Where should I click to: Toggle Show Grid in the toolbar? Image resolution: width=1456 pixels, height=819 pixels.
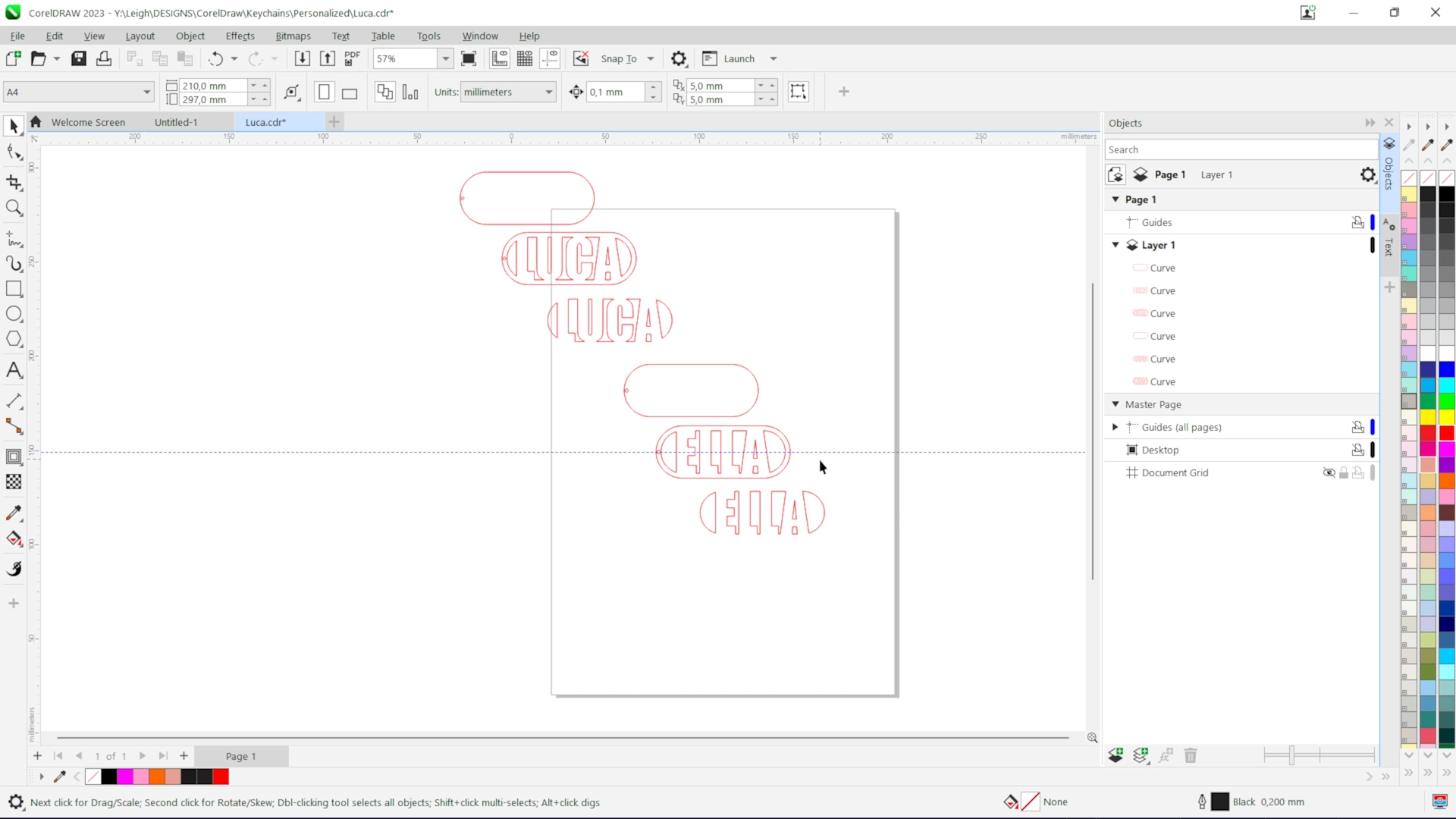click(x=525, y=58)
